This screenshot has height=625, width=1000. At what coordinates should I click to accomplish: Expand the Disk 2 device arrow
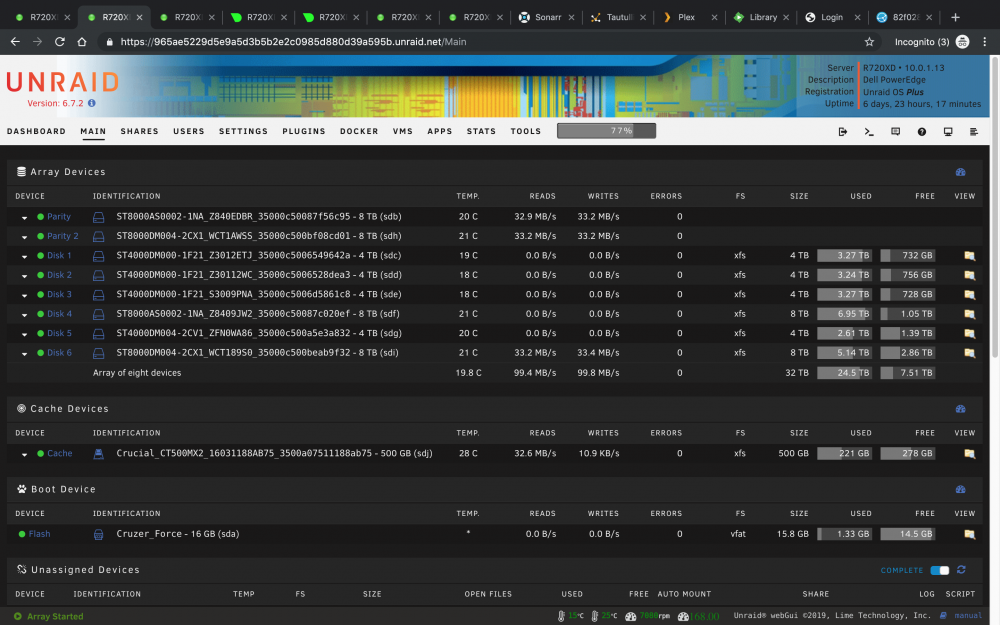24,276
